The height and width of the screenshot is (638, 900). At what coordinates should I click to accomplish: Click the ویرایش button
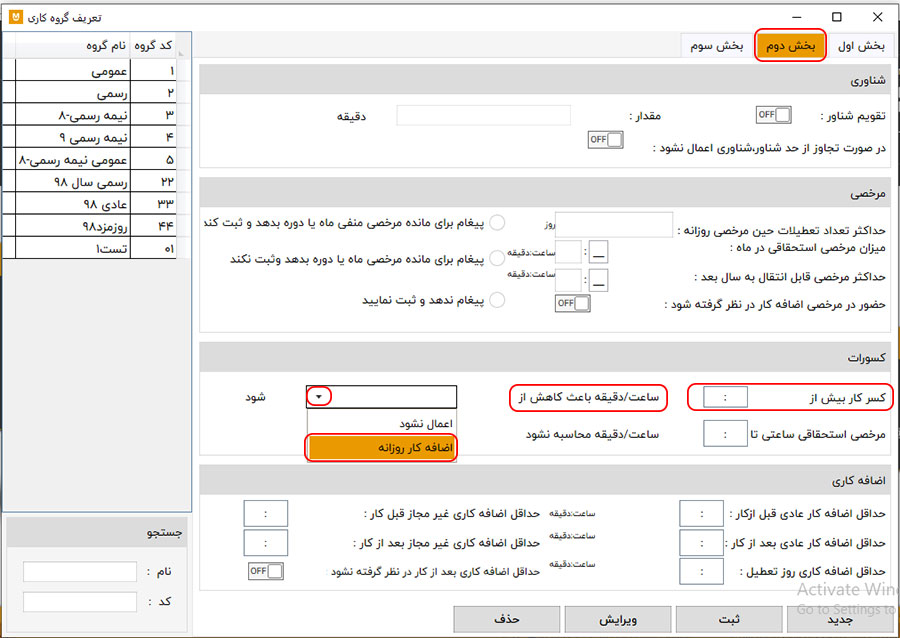click(x=618, y=620)
